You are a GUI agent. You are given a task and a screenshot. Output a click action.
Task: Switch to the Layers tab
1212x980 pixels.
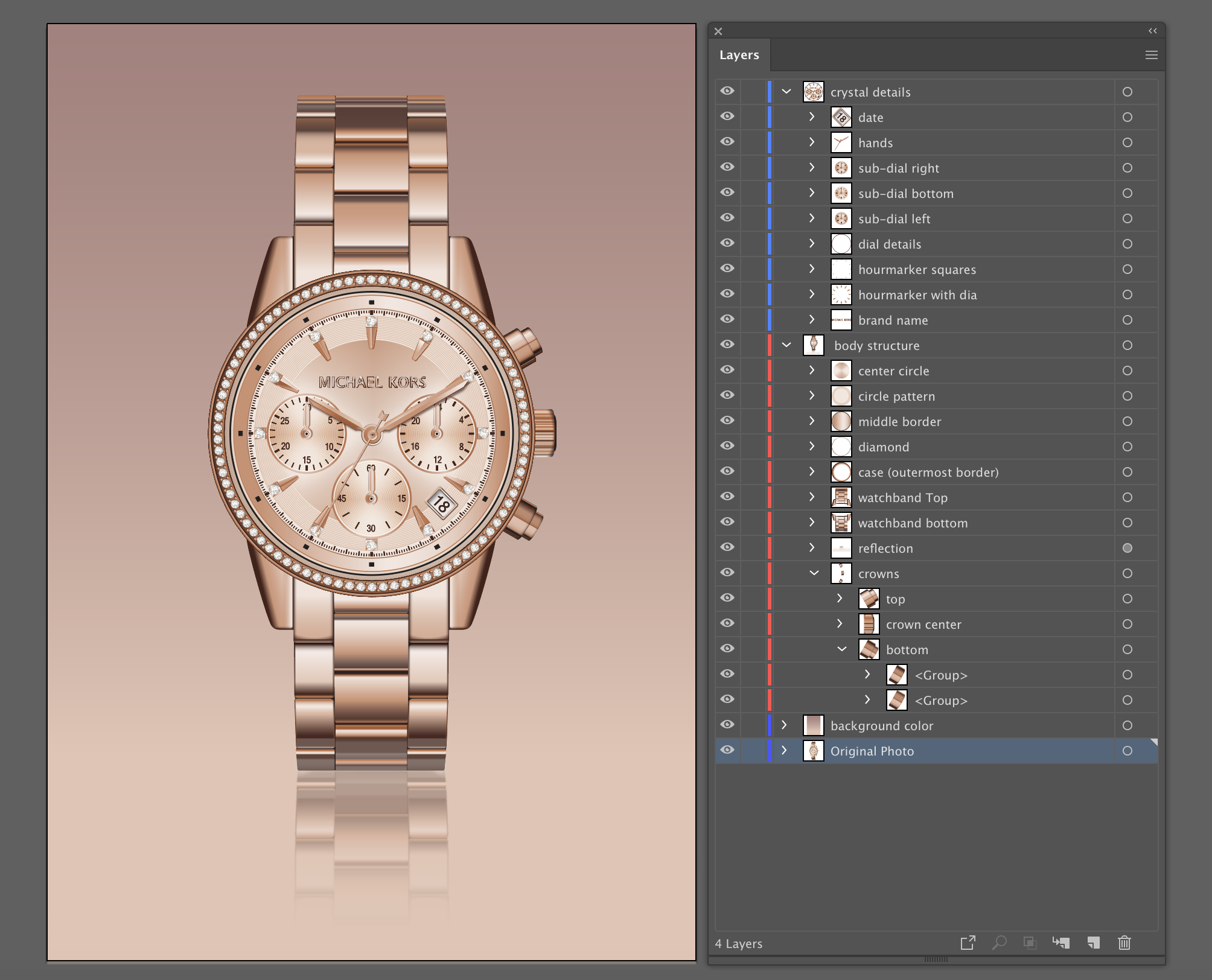click(740, 54)
